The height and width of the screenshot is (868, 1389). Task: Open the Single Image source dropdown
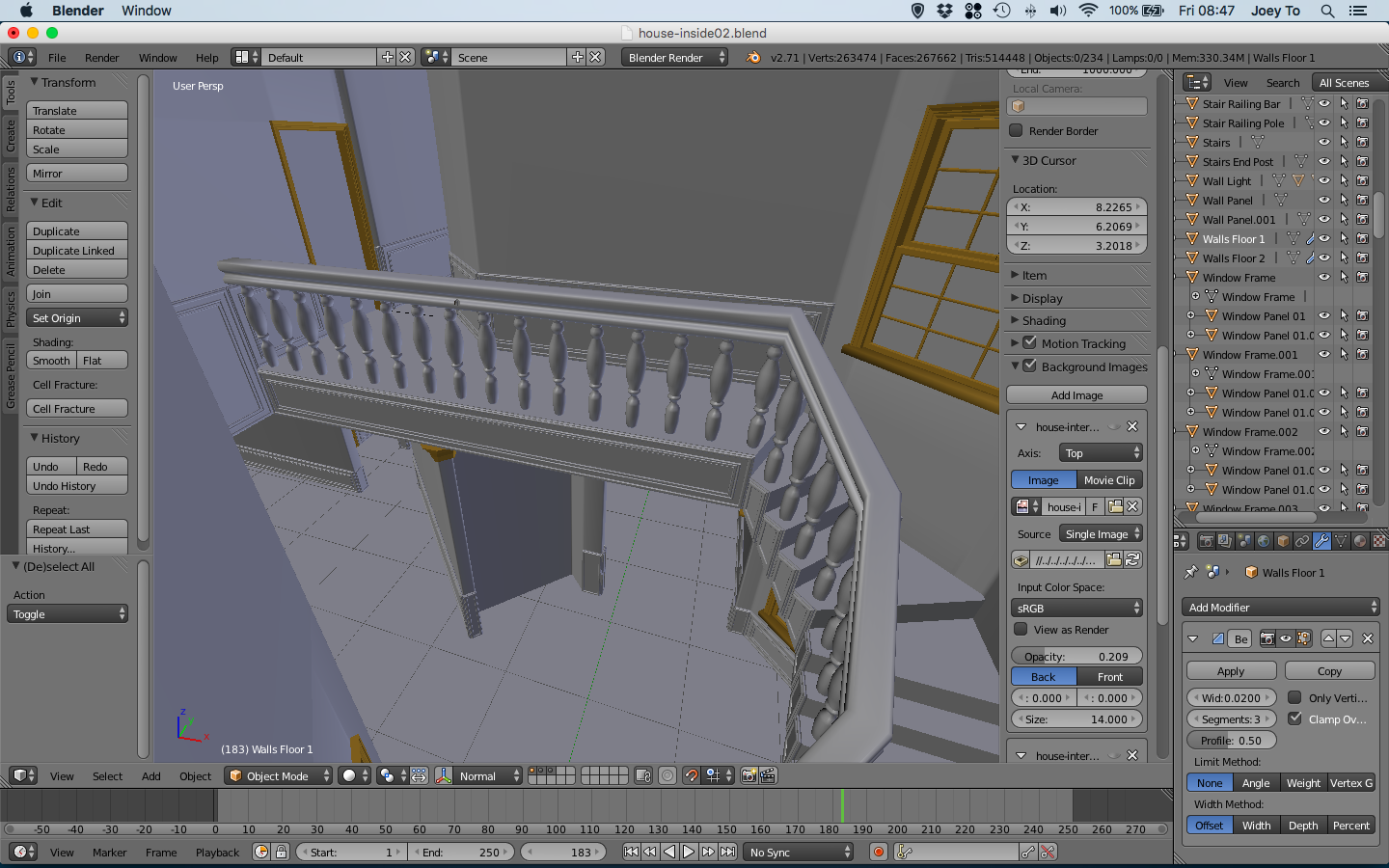pos(1101,533)
